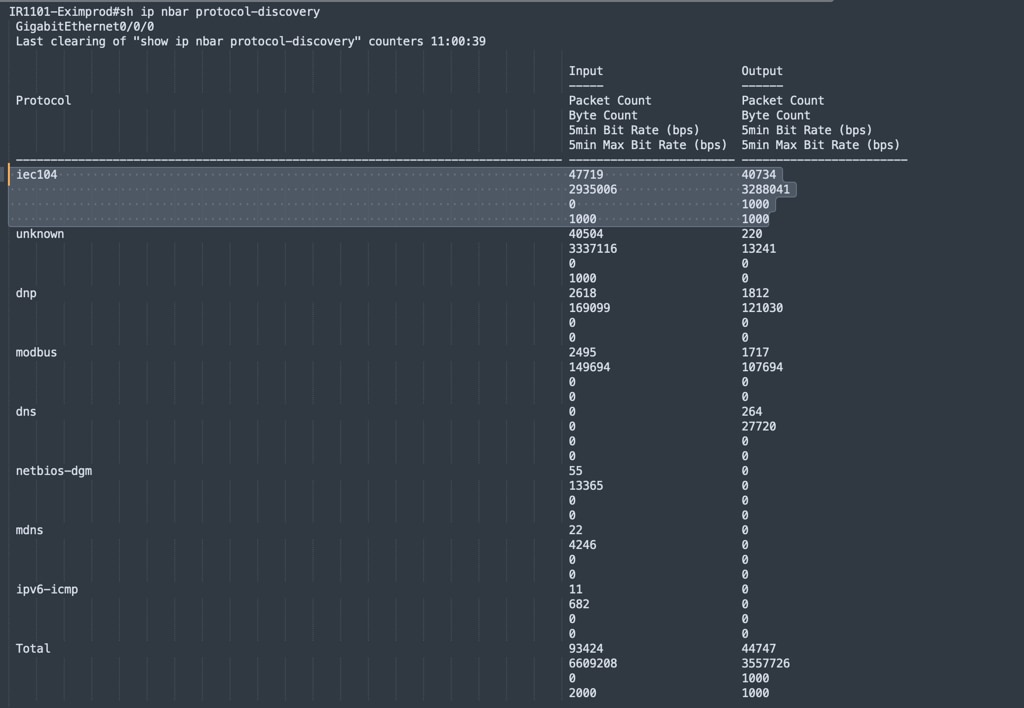Click Output "Packet Count" header label

coord(782,101)
